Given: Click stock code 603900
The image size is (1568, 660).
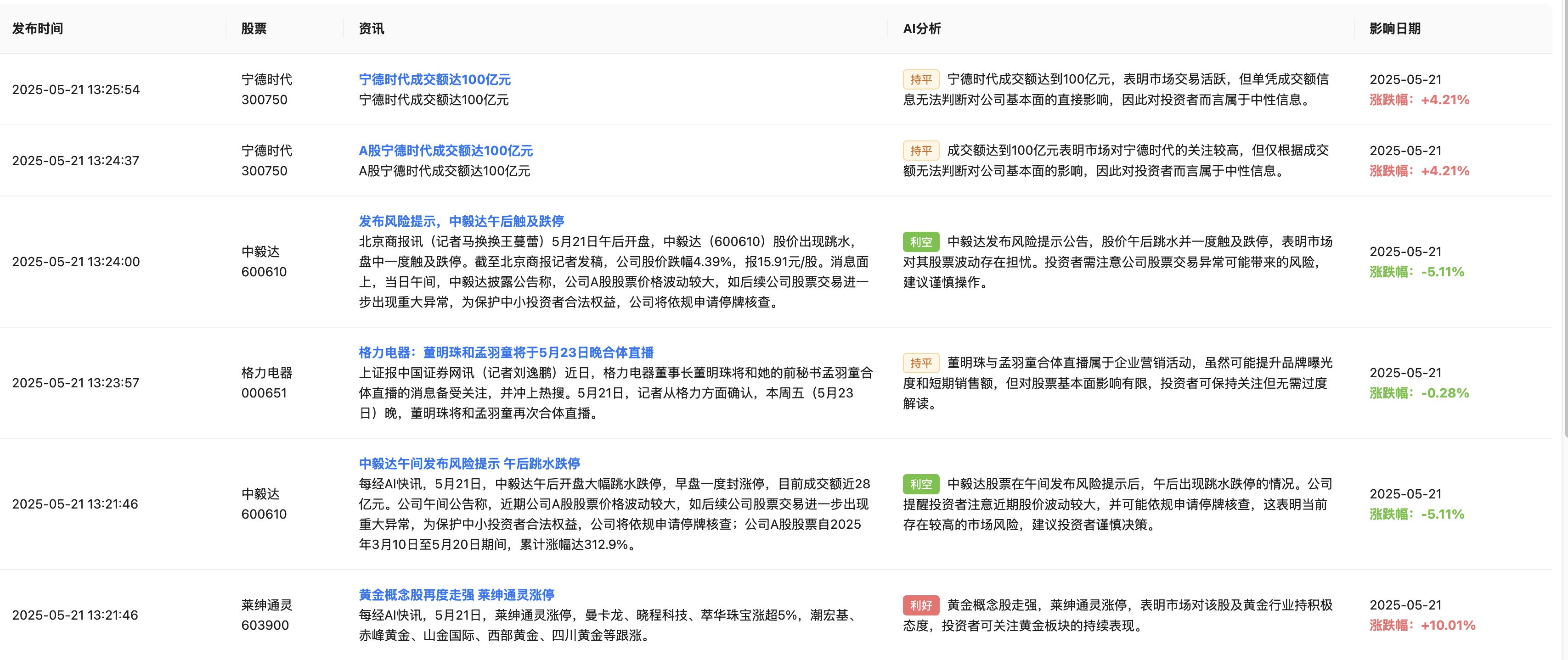Looking at the screenshot, I should point(265,625).
